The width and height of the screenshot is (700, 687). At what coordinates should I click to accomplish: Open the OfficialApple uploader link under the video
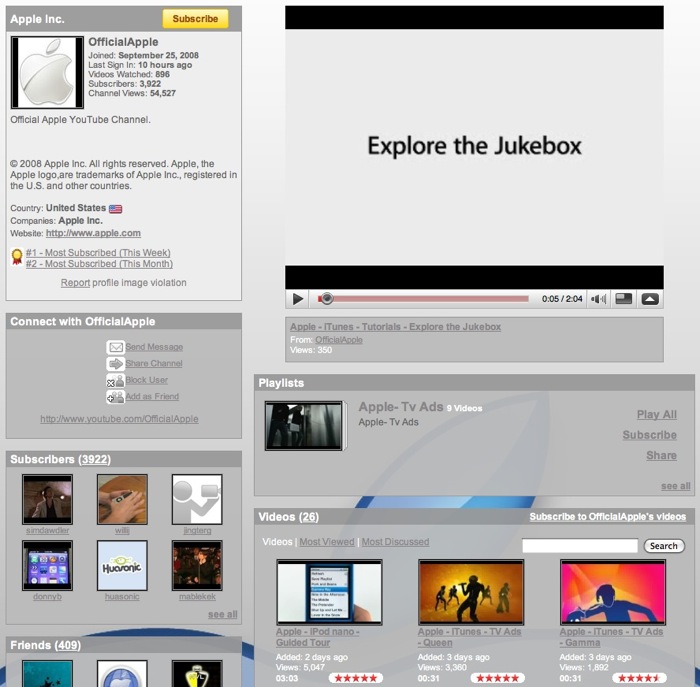coord(339,340)
